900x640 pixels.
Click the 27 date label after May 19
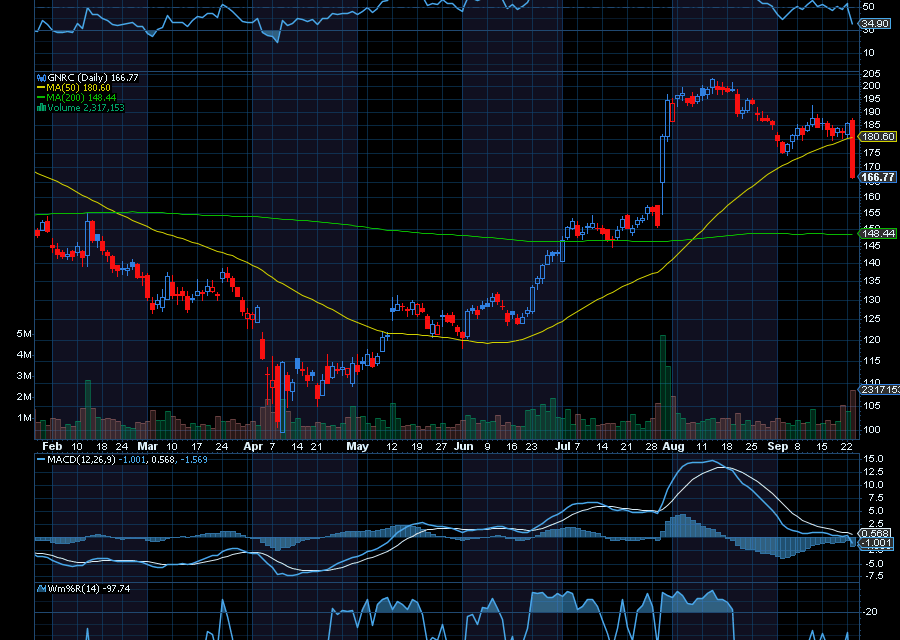pos(441,447)
